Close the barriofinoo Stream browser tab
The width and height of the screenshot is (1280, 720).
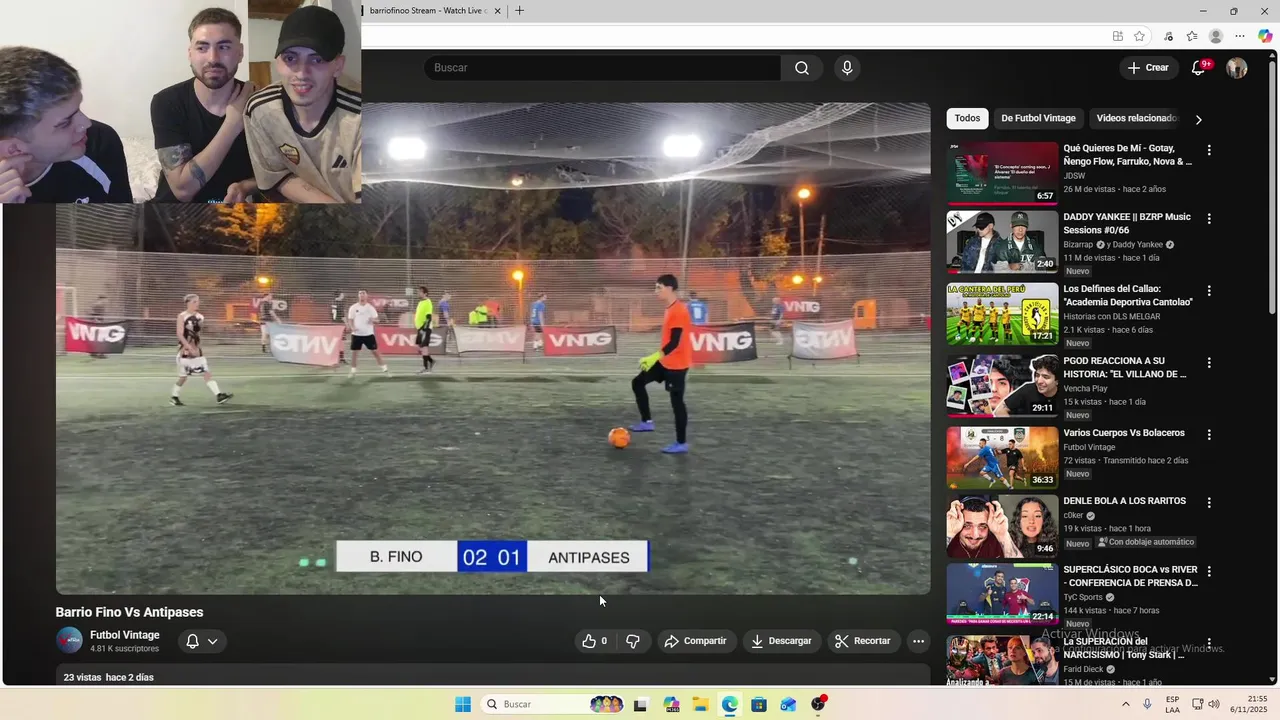point(497,11)
